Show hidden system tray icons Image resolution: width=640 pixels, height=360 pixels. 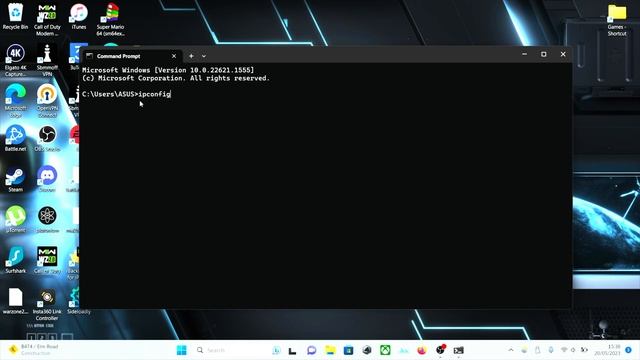(511, 350)
